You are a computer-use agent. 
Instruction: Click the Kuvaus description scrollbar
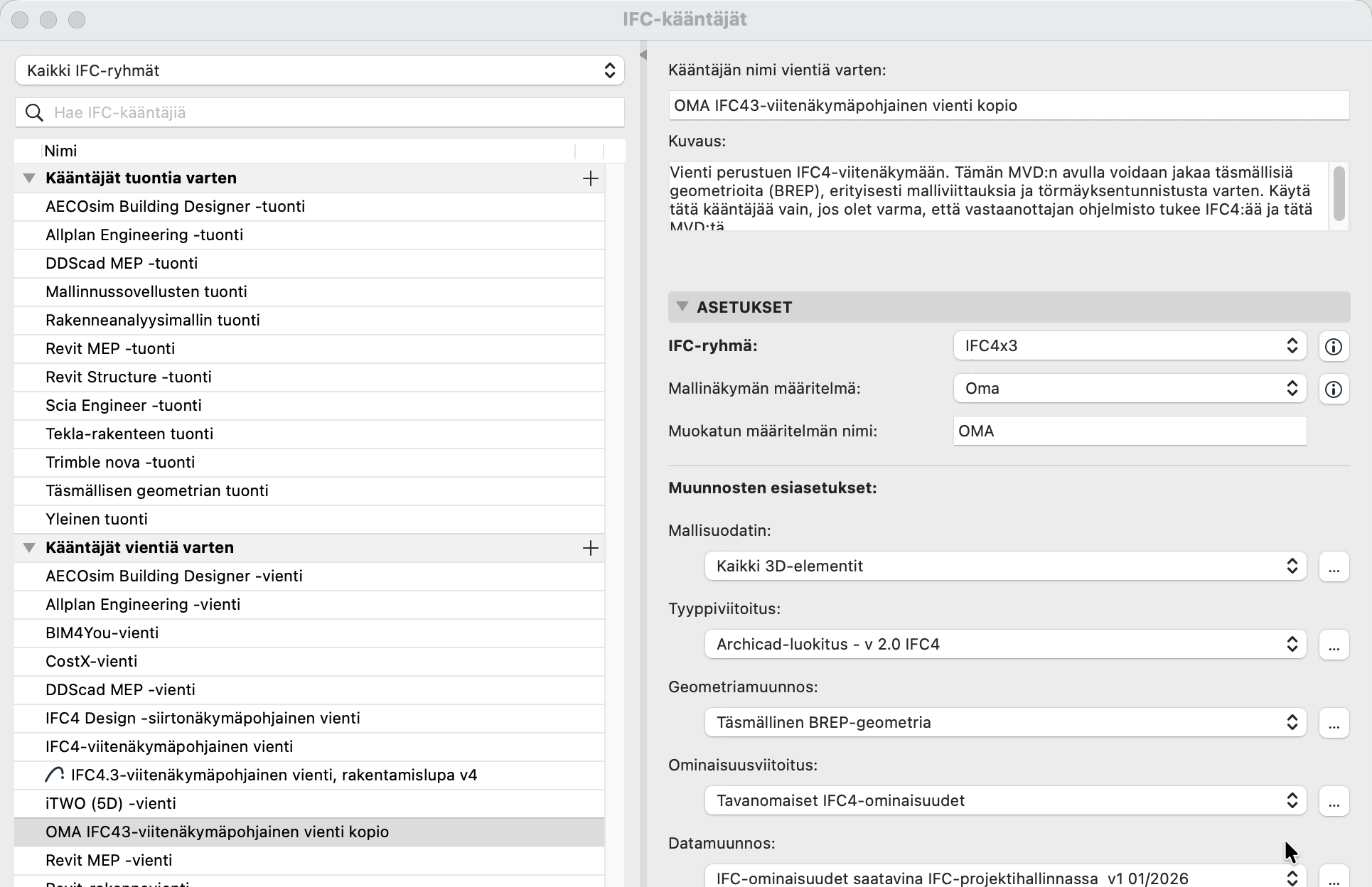tap(1339, 194)
